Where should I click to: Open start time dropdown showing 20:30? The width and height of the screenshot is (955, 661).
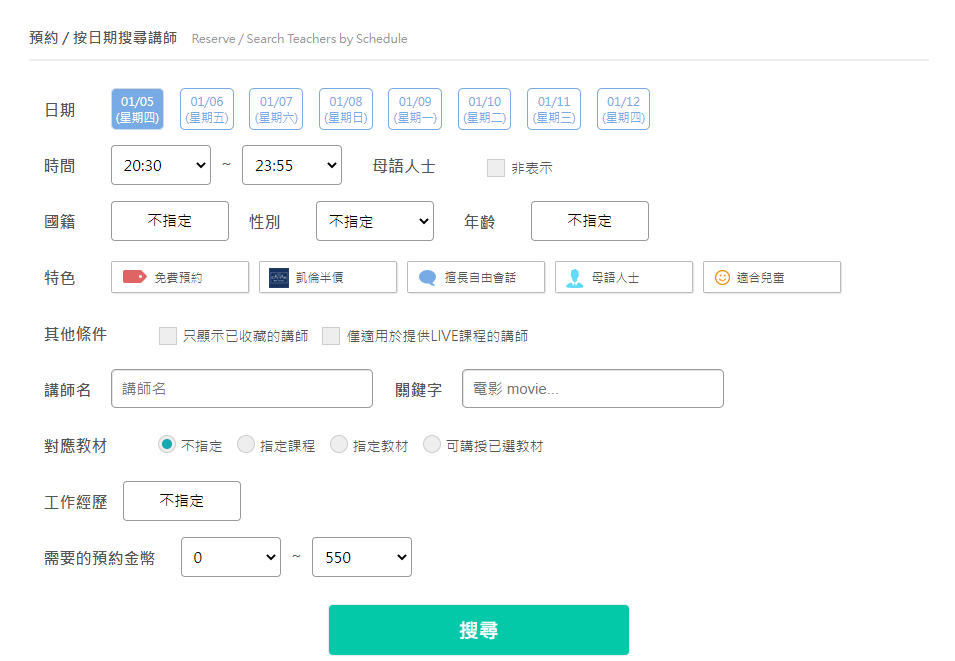click(x=161, y=165)
